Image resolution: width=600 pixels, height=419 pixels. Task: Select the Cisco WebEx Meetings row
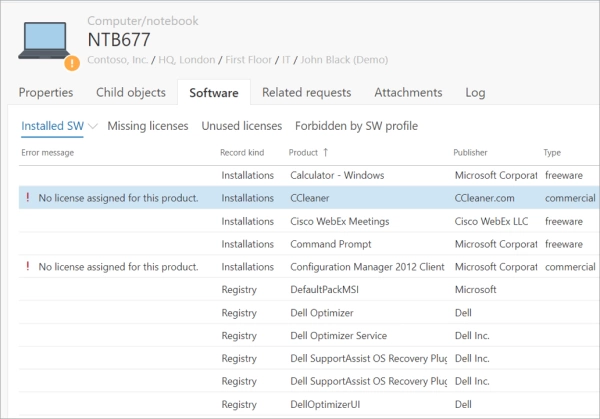[x=309, y=221]
